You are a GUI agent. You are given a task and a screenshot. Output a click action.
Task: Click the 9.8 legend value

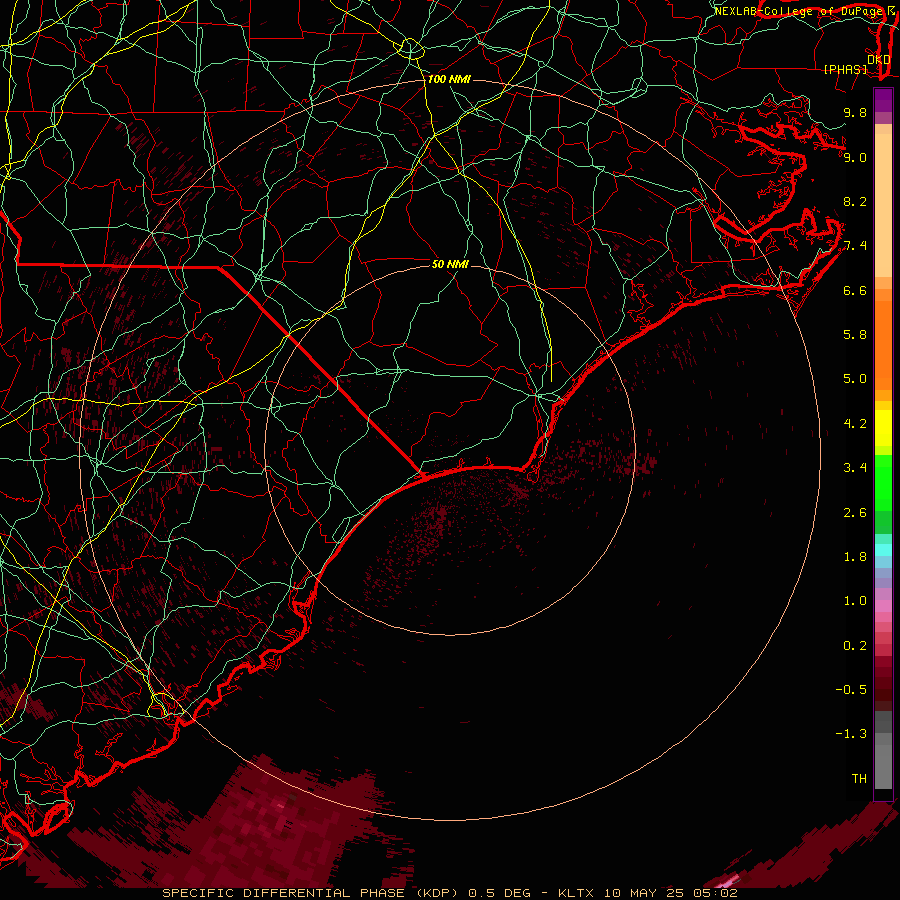point(855,112)
